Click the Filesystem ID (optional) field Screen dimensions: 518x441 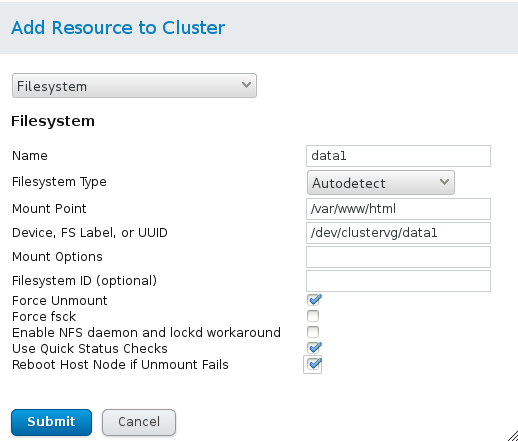(398, 281)
